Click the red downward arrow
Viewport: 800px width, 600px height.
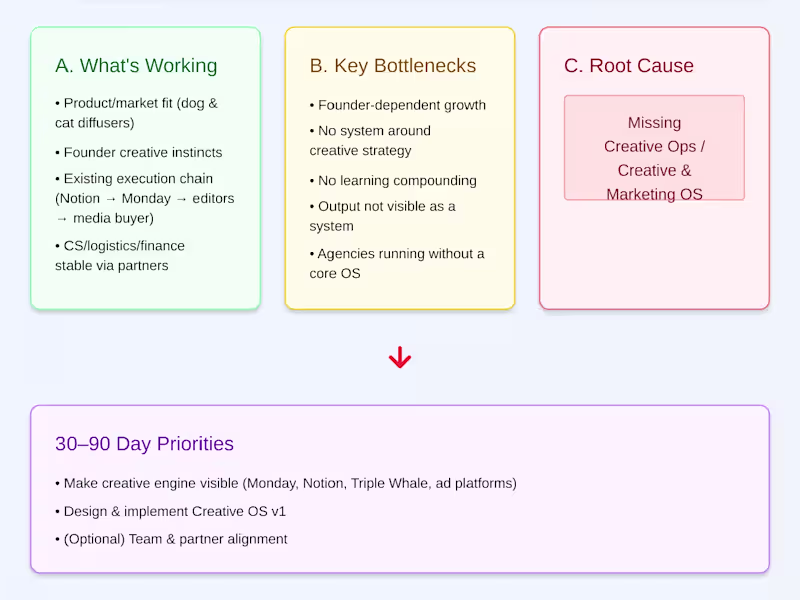point(400,358)
